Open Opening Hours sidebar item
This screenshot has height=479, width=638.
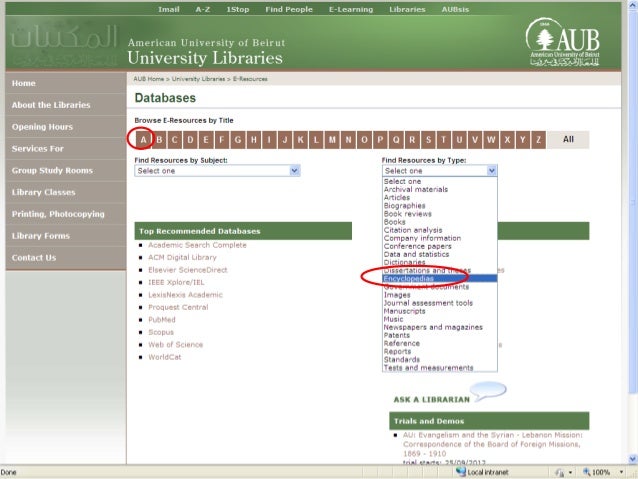tap(66, 127)
